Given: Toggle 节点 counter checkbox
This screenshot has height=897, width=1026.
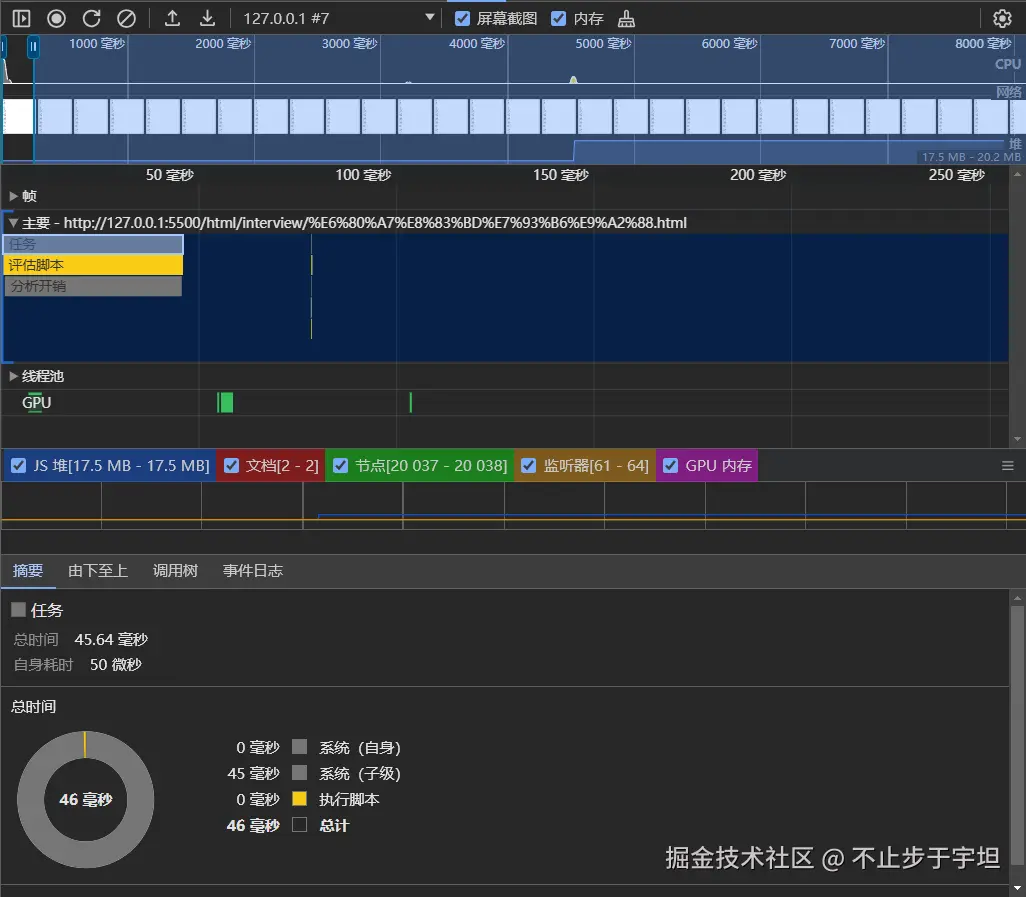Looking at the screenshot, I should 340,466.
